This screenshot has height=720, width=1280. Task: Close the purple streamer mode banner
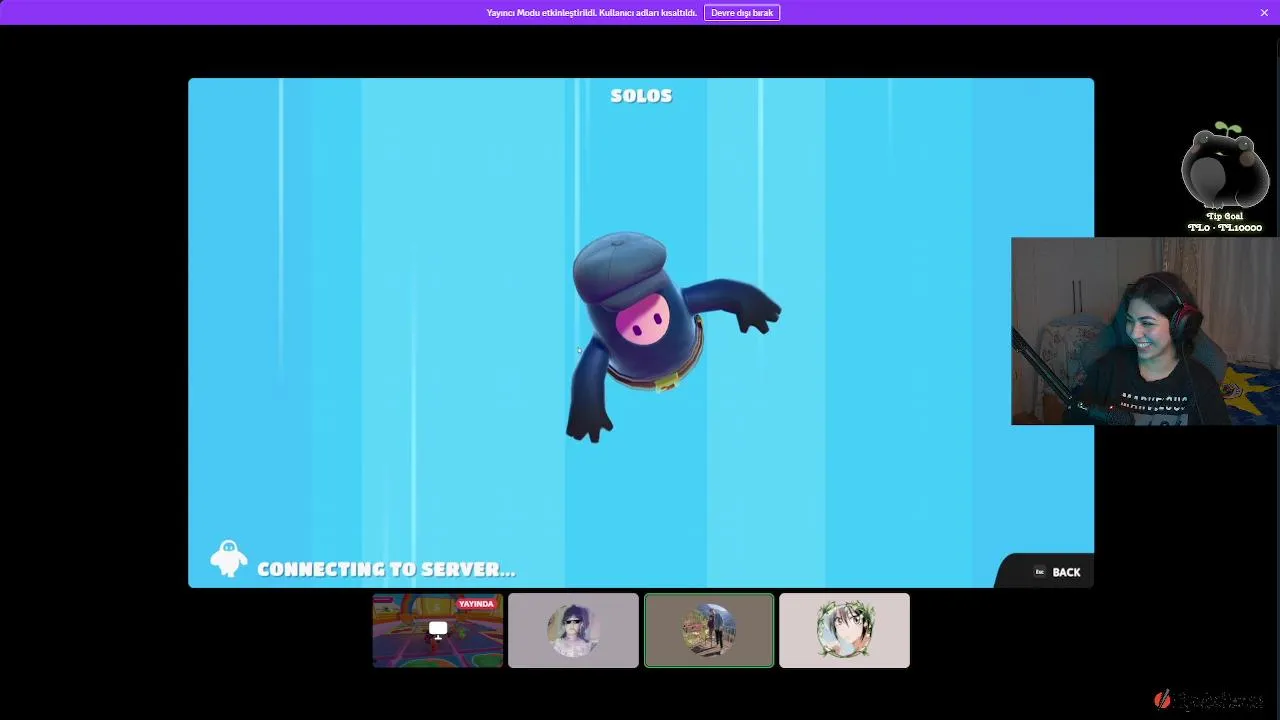[1264, 13]
